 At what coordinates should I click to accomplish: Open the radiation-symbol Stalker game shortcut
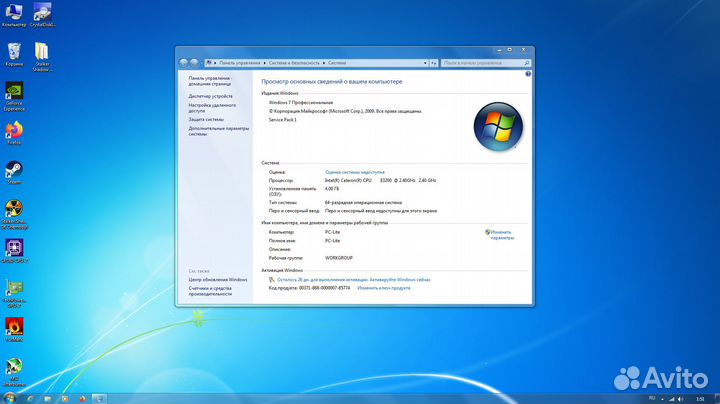[x=14, y=214]
